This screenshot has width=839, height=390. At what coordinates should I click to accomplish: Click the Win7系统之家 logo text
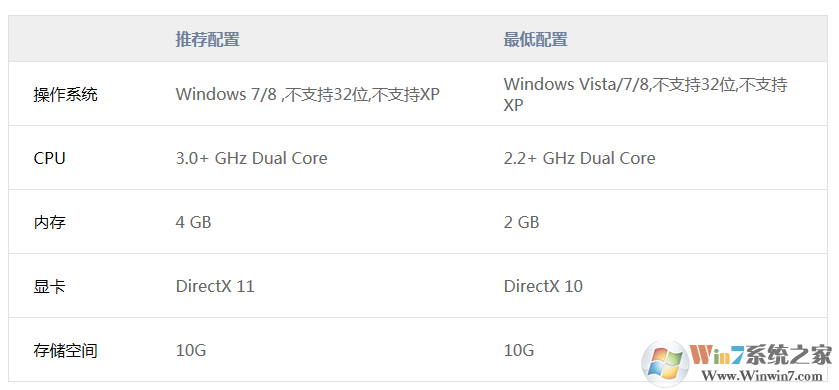click(761, 355)
